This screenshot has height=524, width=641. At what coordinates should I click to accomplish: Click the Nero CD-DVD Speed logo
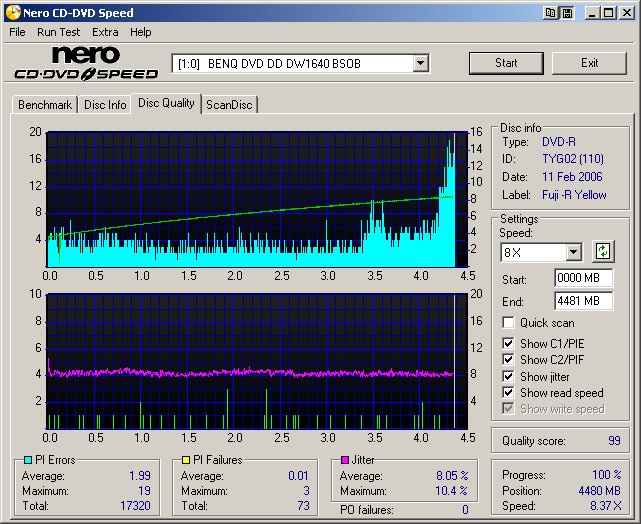[x=86, y=63]
